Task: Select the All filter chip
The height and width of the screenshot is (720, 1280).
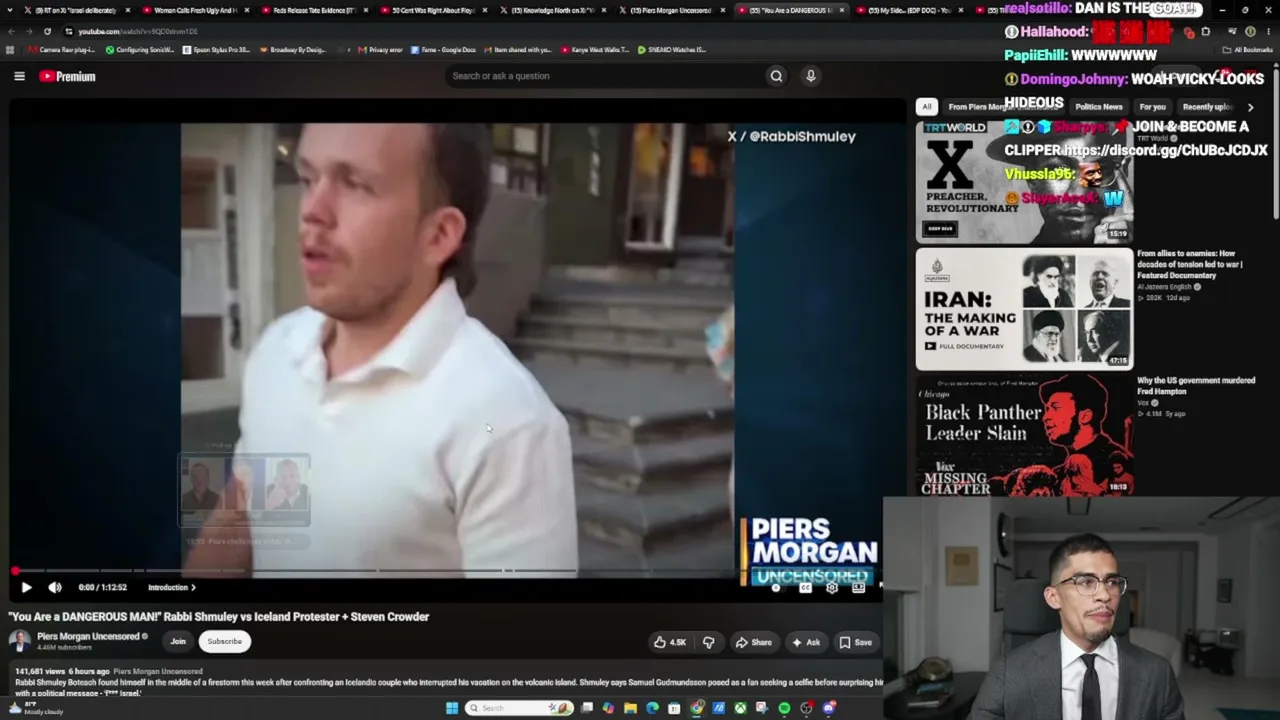Action: click(x=927, y=107)
